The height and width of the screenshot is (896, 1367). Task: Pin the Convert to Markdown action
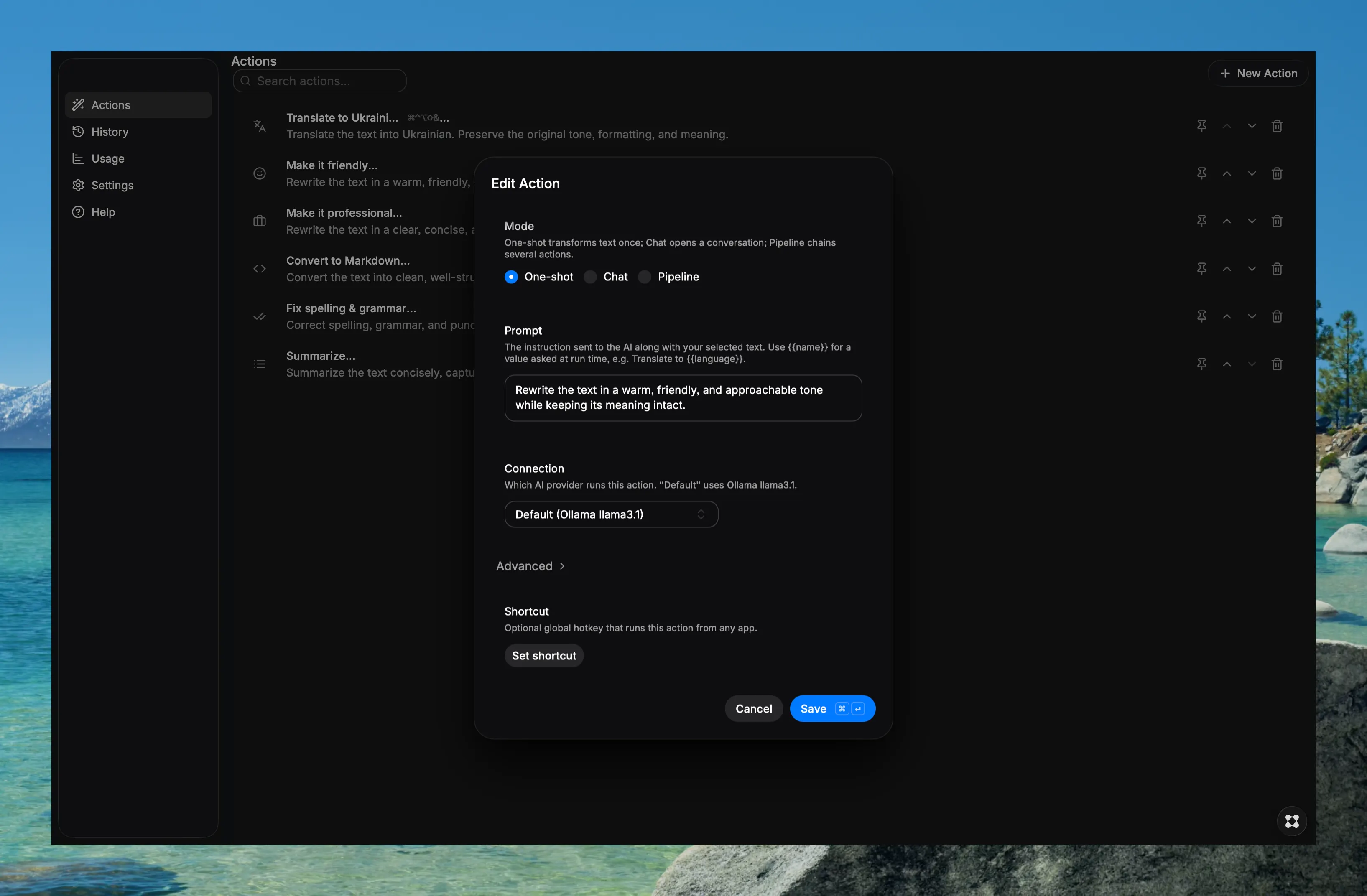1201,269
